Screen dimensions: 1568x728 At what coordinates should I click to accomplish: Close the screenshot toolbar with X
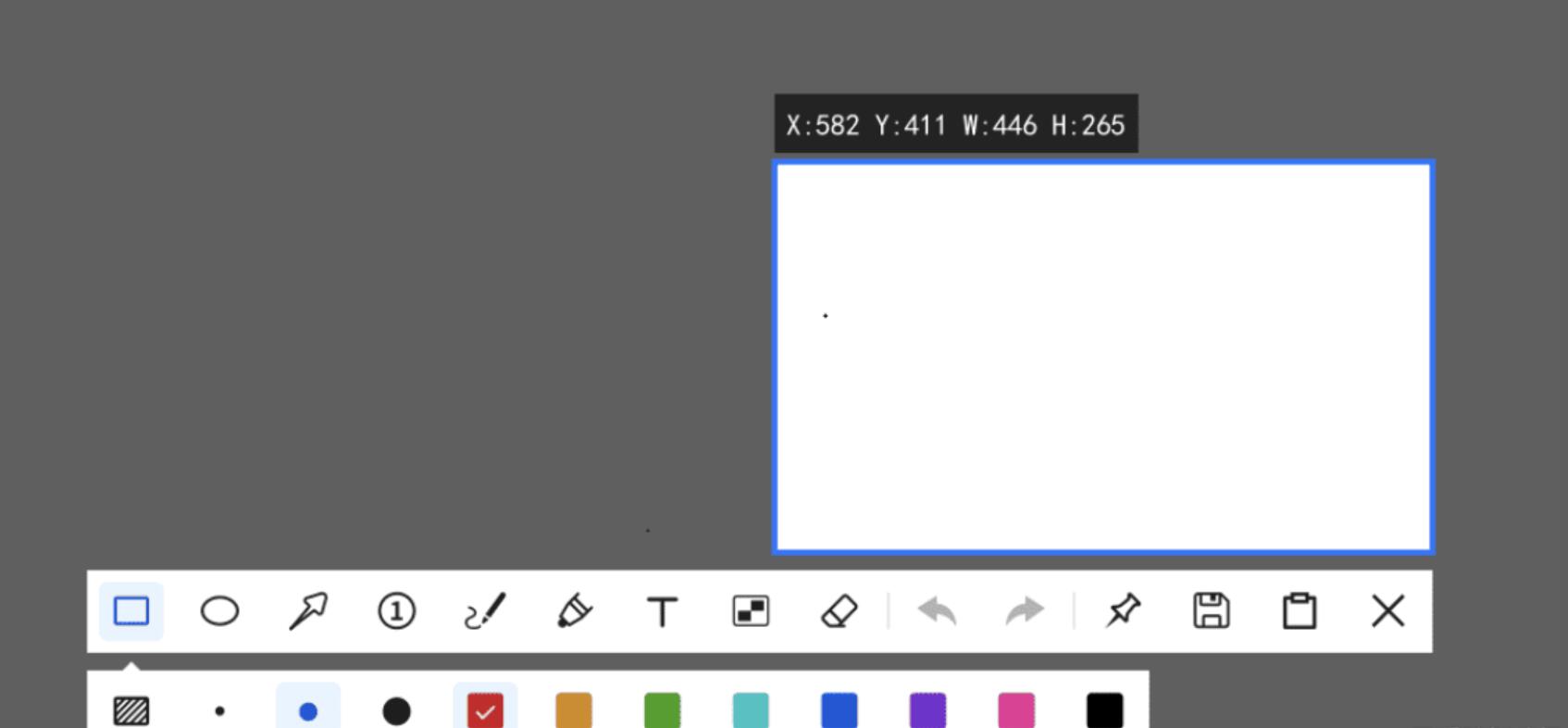click(x=1388, y=611)
